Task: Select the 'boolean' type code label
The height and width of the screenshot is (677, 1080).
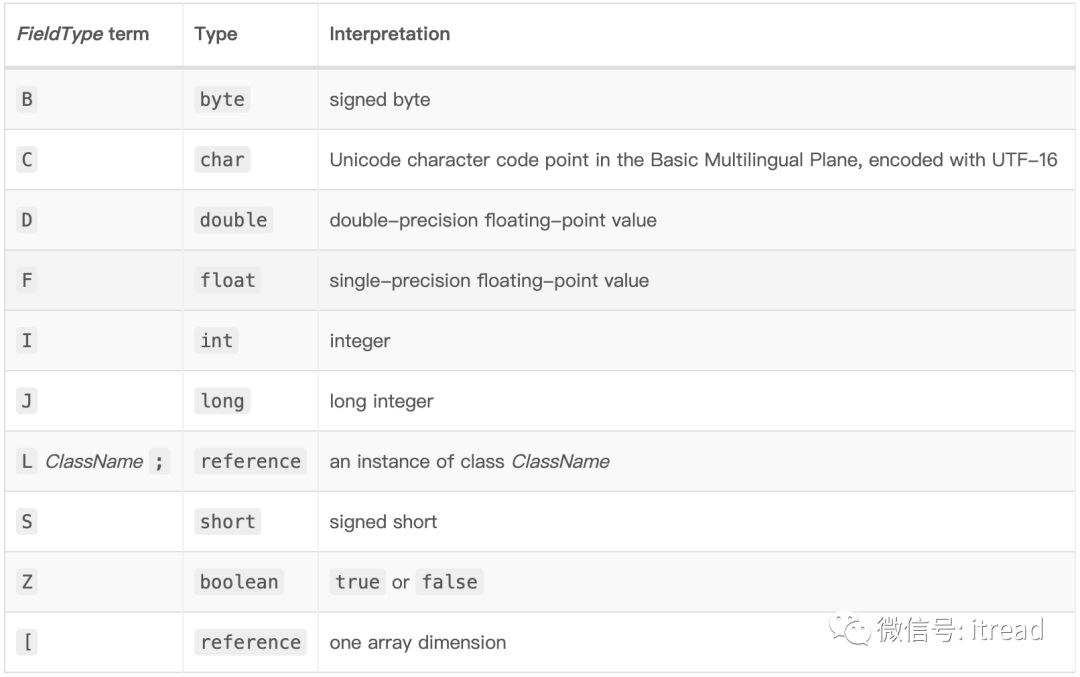Action: [x=239, y=582]
